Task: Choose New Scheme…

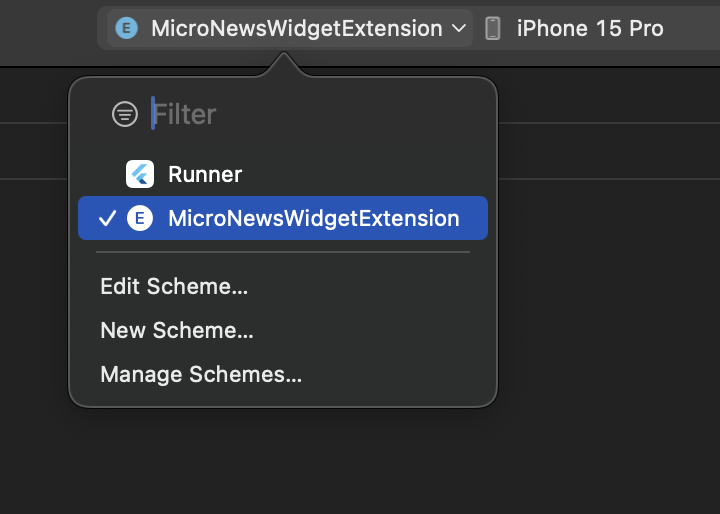Action: point(177,331)
